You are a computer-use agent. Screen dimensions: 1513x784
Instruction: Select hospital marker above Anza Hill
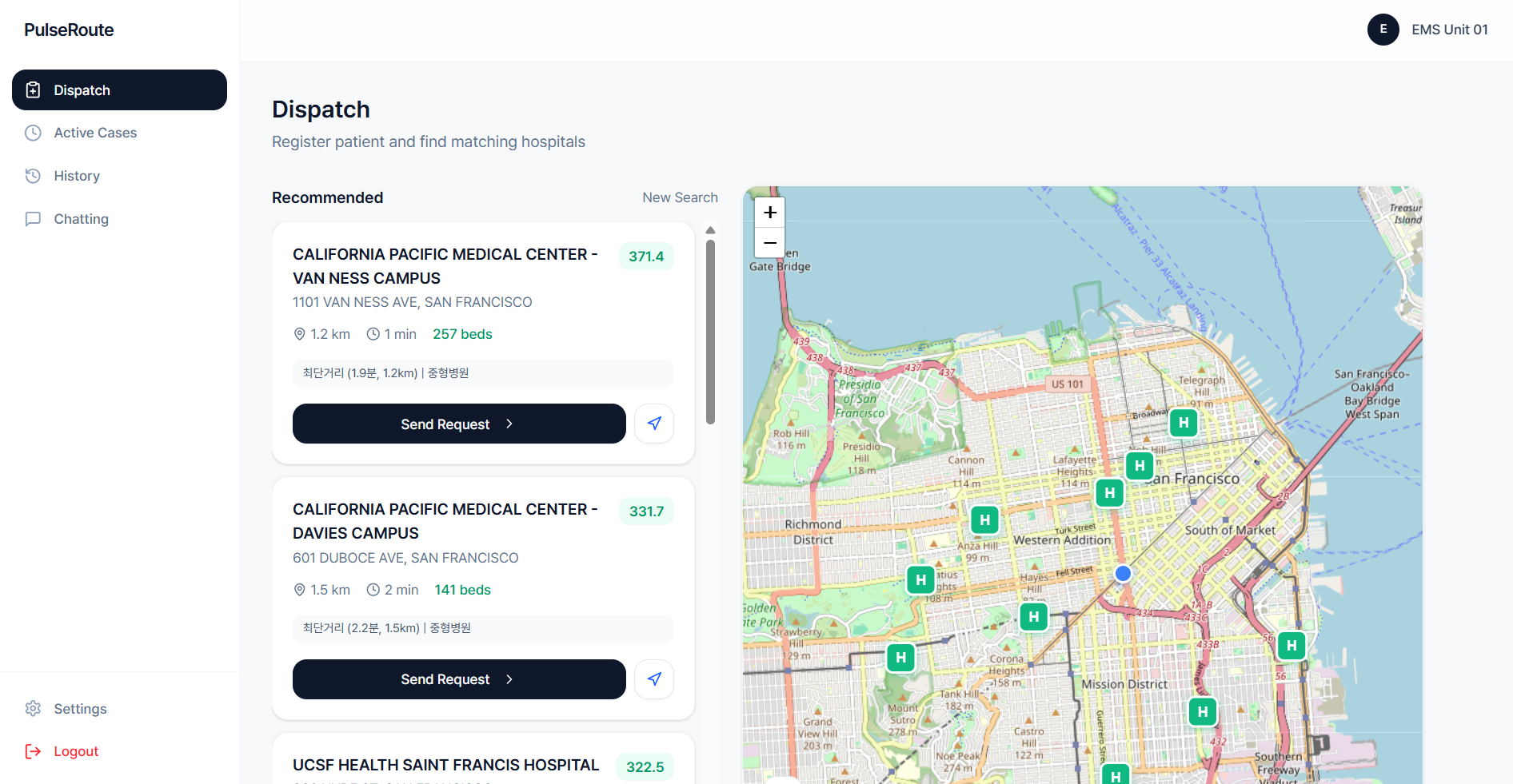click(984, 520)
